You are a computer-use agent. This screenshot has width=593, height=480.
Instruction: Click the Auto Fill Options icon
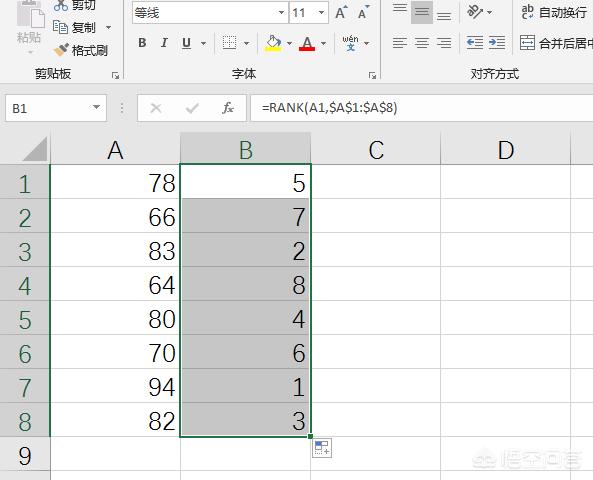coord(322,448)
